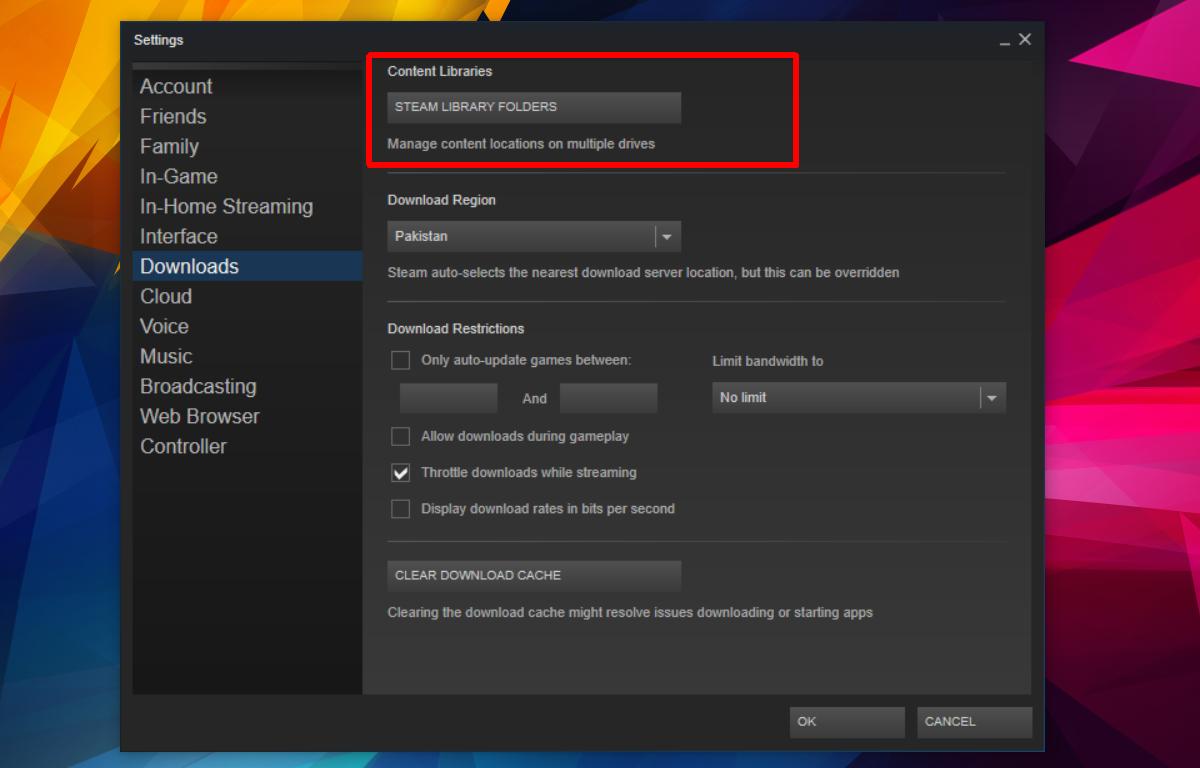Cancel out of the Settings dialog
The width and height of the screenshot is (1200, 768).
973,721
